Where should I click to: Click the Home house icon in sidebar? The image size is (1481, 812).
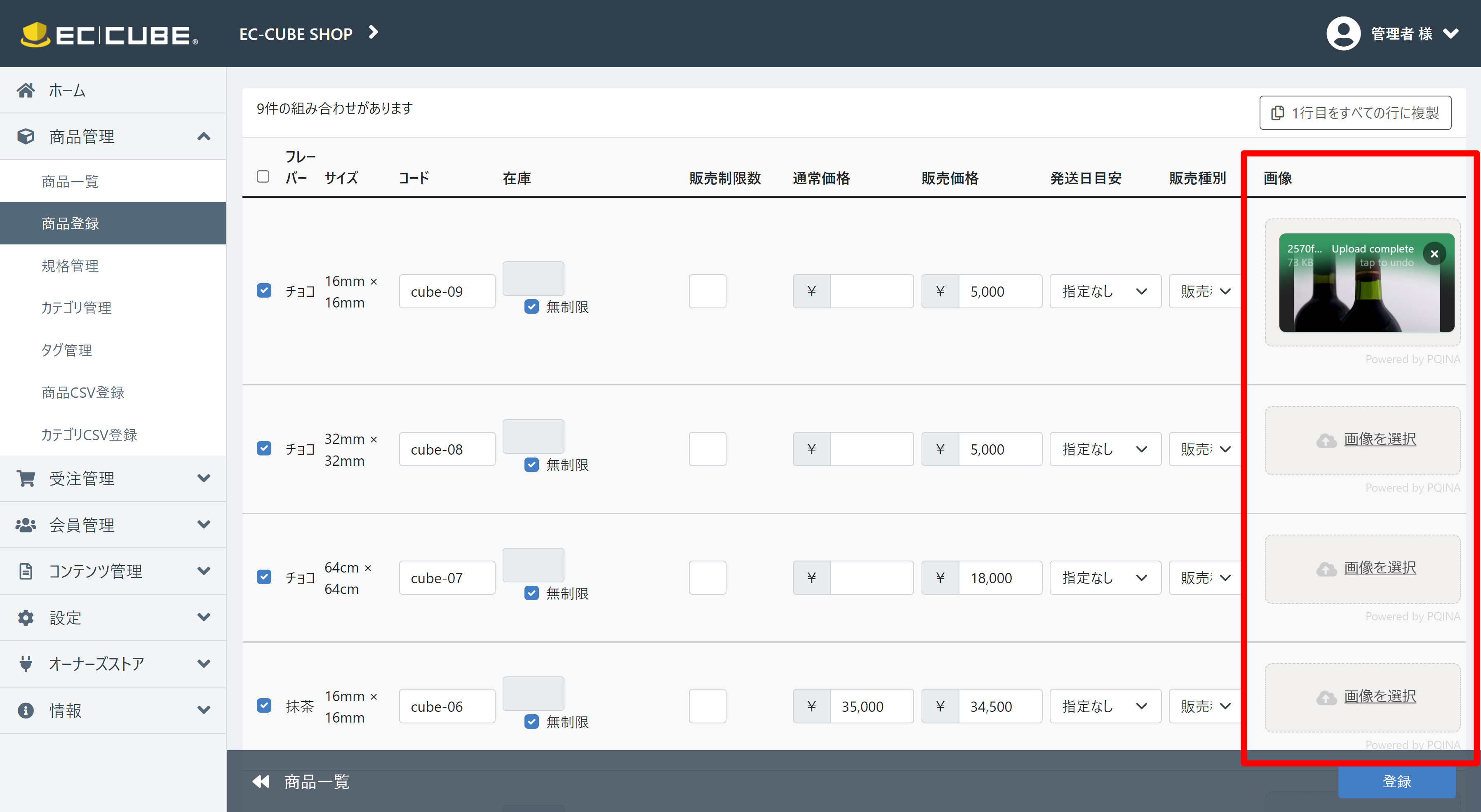[x=26, y=90]
